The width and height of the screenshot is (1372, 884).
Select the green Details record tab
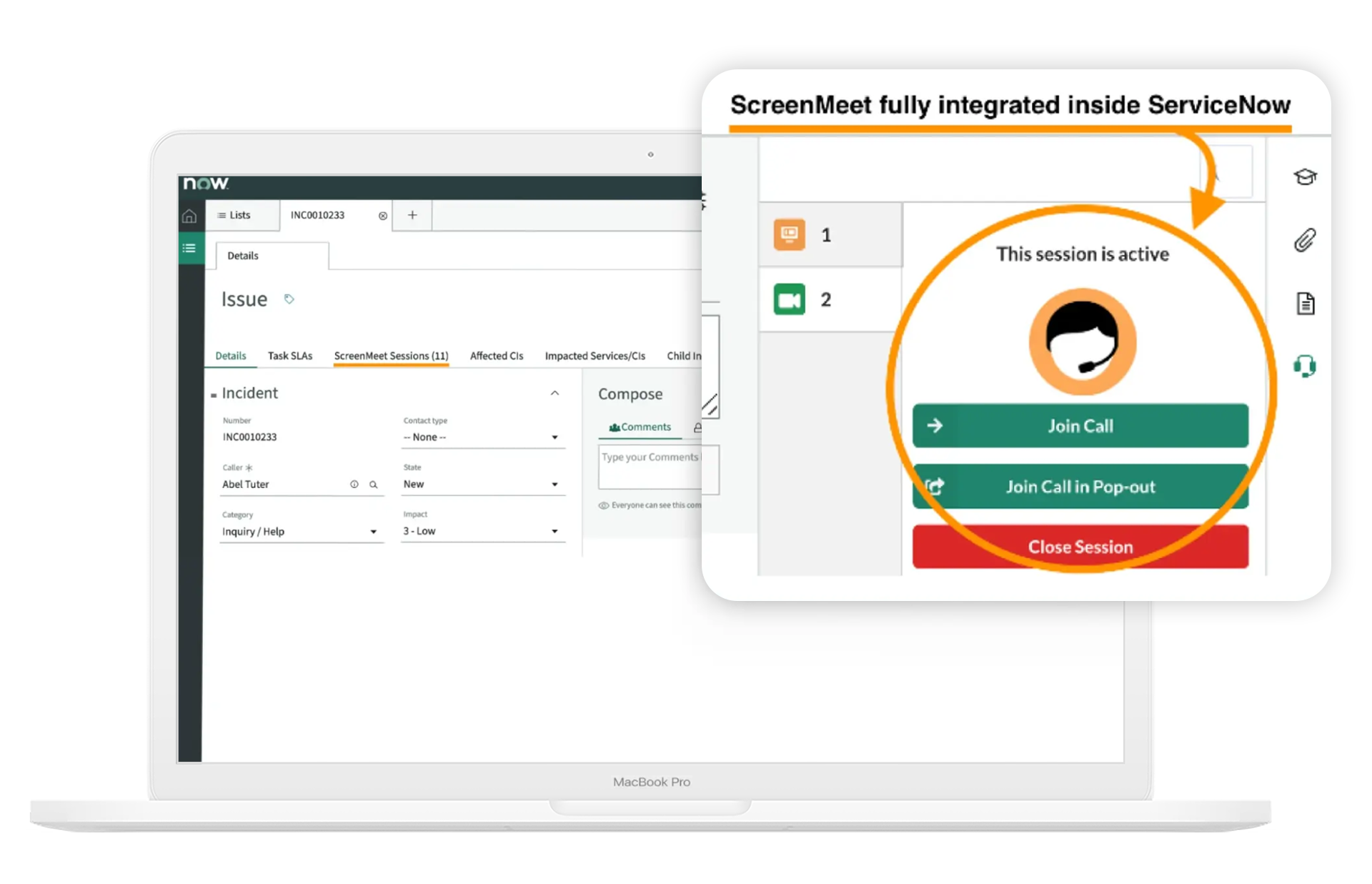[231, 356]
